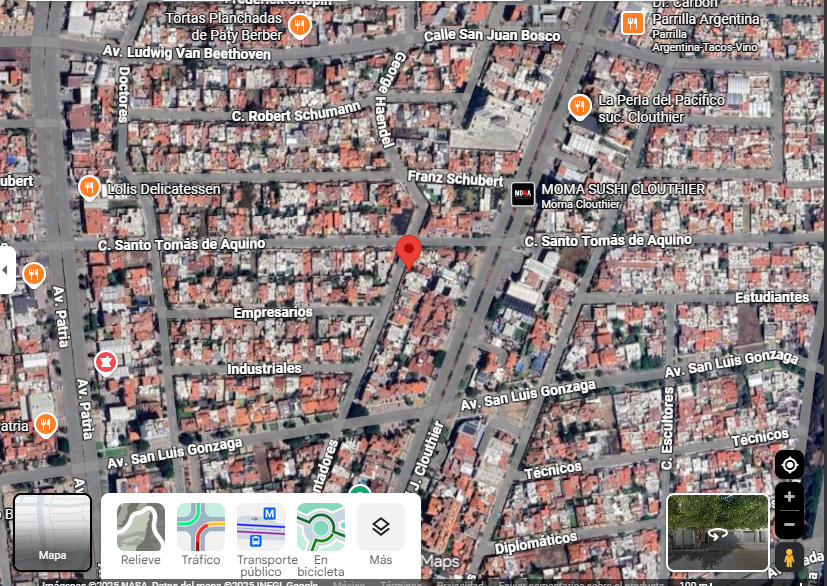Switch to Mapa view thumbnail
This screenshot has height=586, width=827.
(x=52, y=532)
